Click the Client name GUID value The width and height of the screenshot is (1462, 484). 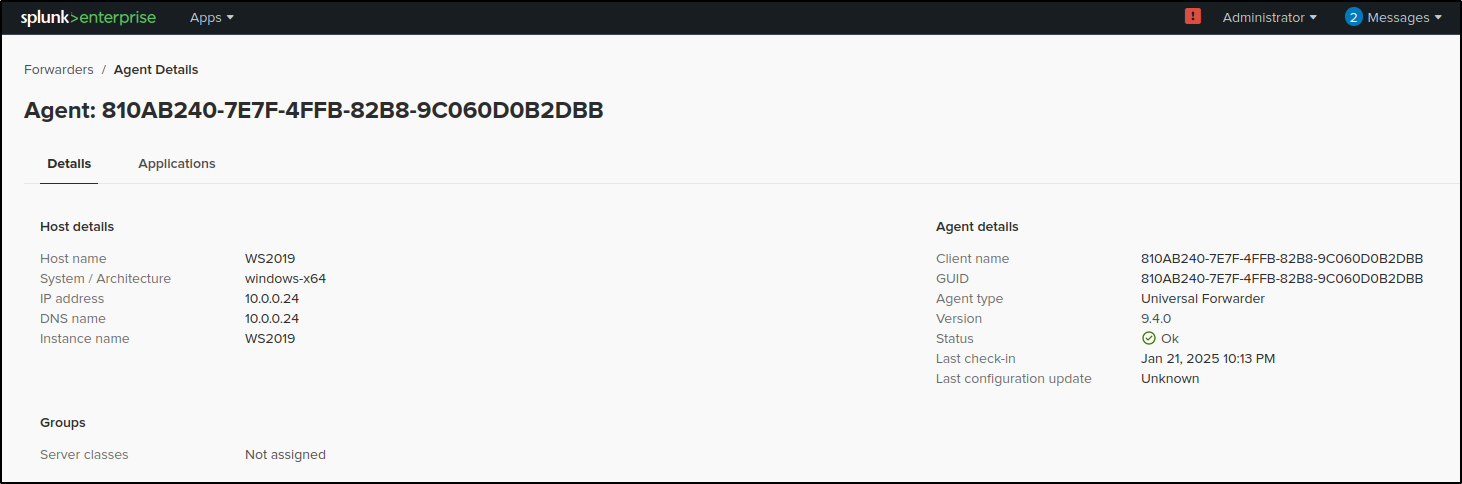(x=1282, y=258)
